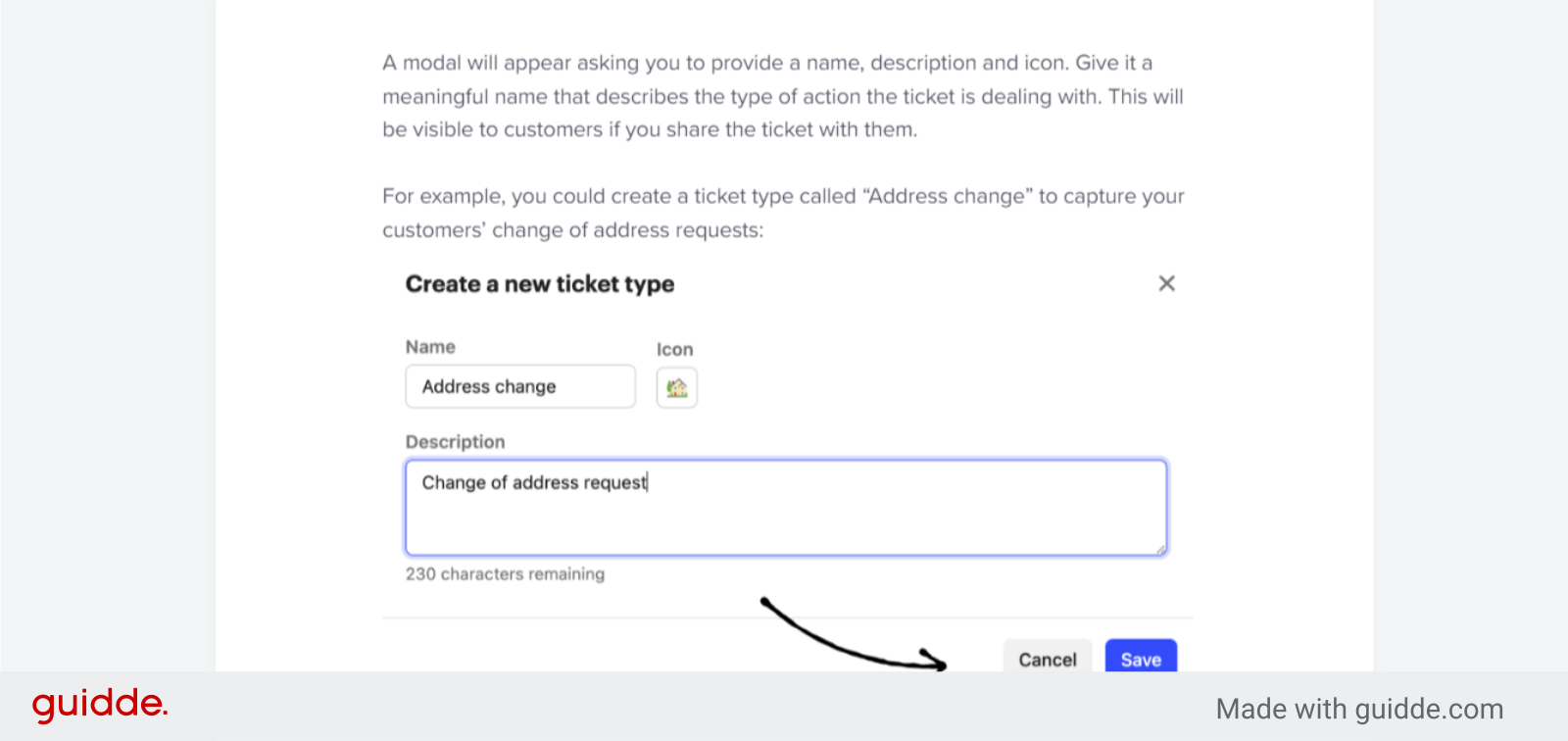Click the Icon label above the emoji
The image size is (1568, 741).
(x=674, y=349)
